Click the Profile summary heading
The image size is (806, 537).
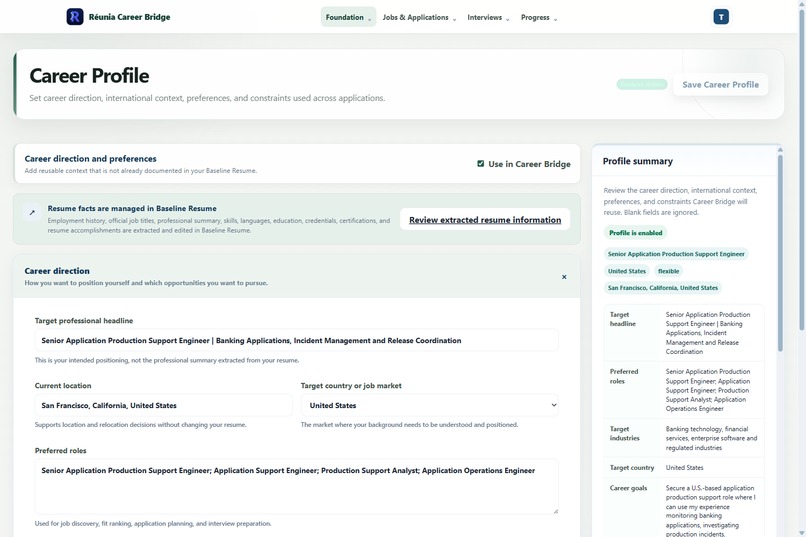[x=637, y=161]
